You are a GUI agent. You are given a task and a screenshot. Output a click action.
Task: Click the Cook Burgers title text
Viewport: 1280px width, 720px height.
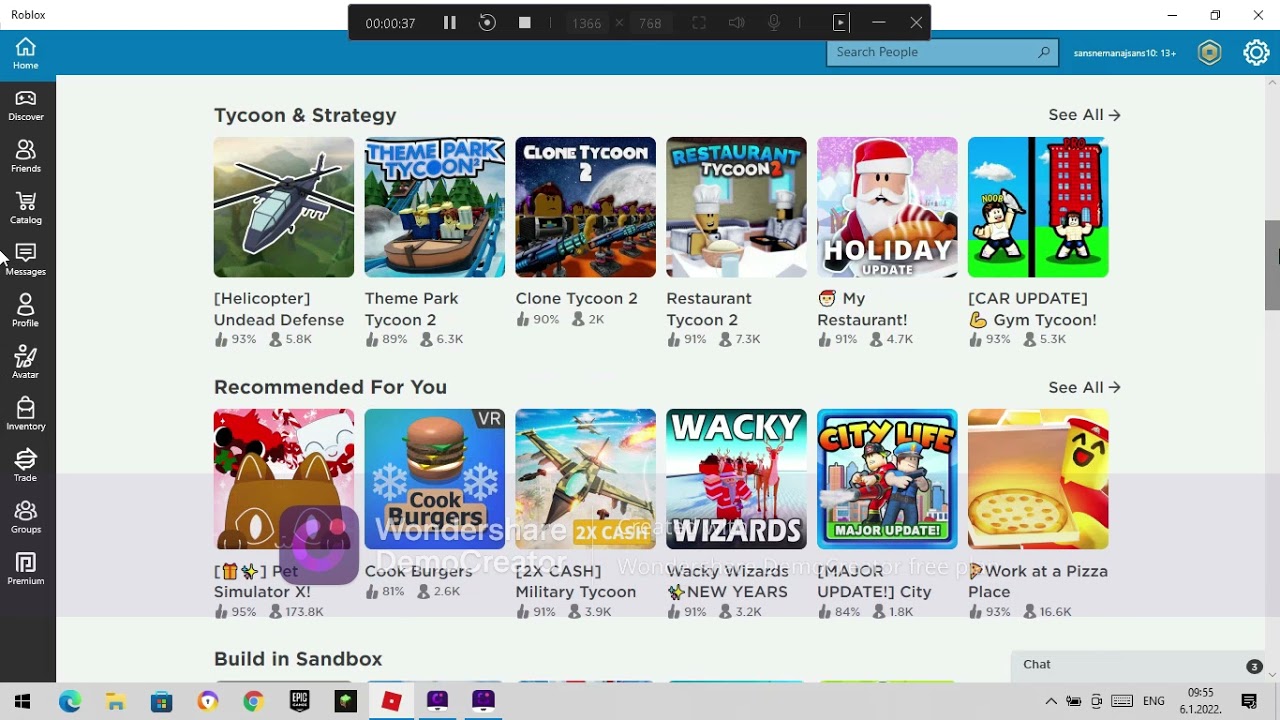click(418, 571)
